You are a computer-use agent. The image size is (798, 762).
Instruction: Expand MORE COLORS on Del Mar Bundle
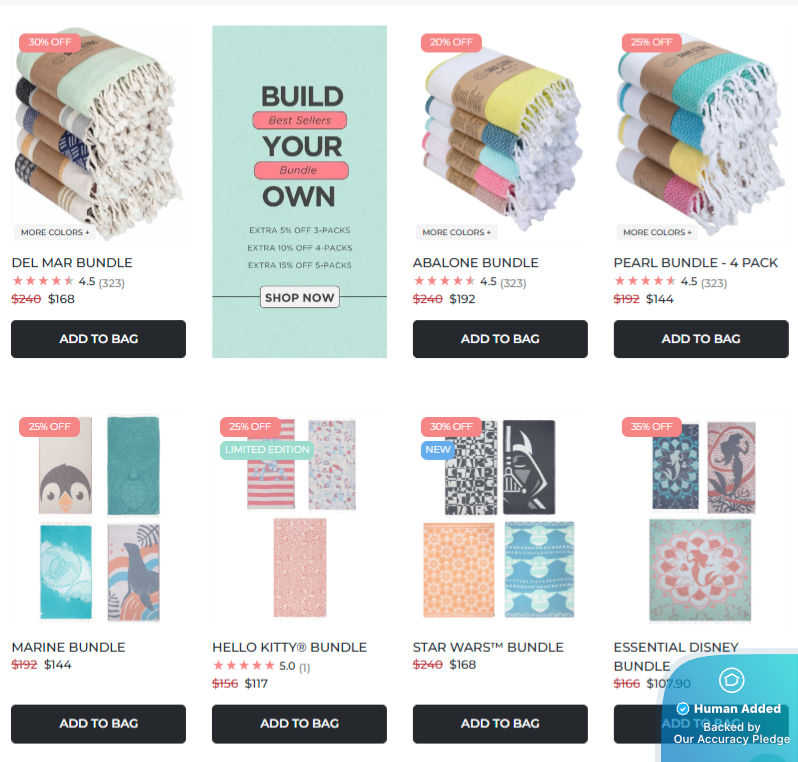click(x=55, y=232)
